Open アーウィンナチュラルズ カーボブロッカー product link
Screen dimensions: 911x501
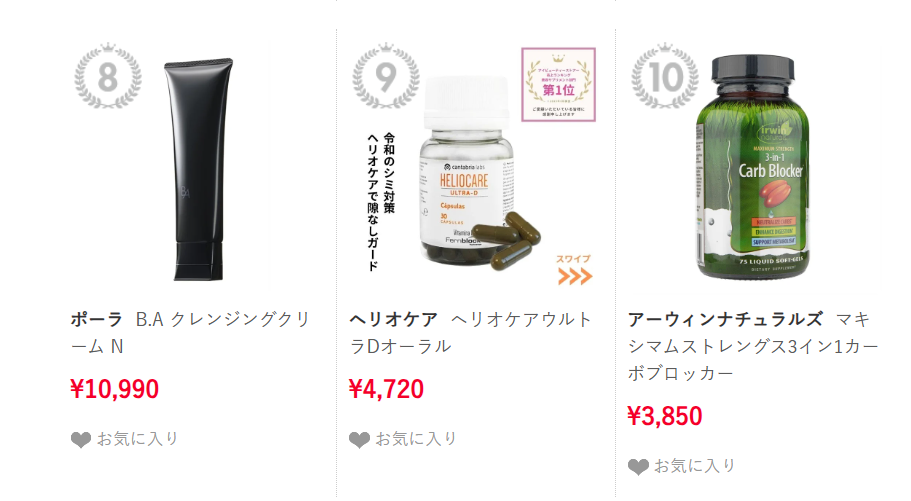coord(753,346)
